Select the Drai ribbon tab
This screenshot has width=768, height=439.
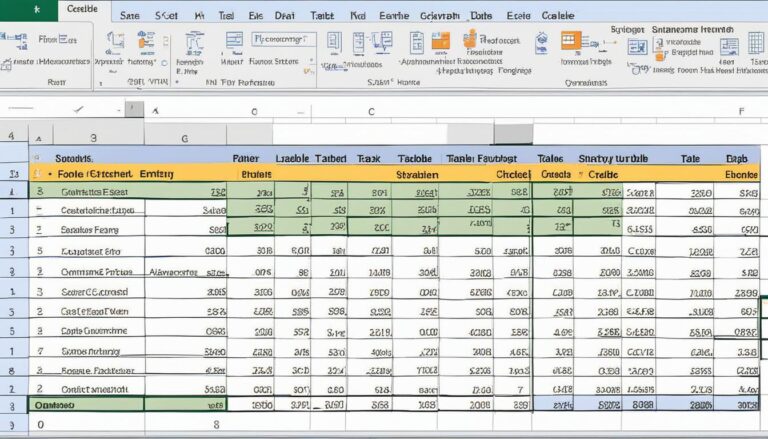[x=285, y=16]
